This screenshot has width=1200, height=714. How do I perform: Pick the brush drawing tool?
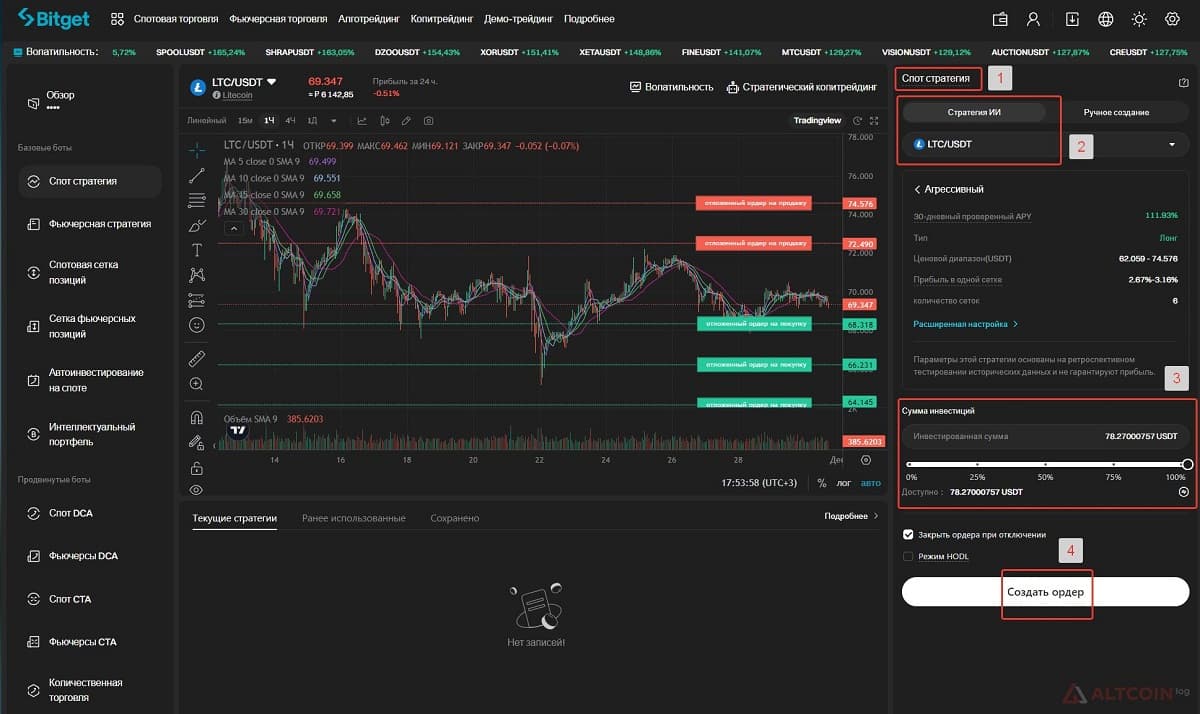click(x=196, y=226)
